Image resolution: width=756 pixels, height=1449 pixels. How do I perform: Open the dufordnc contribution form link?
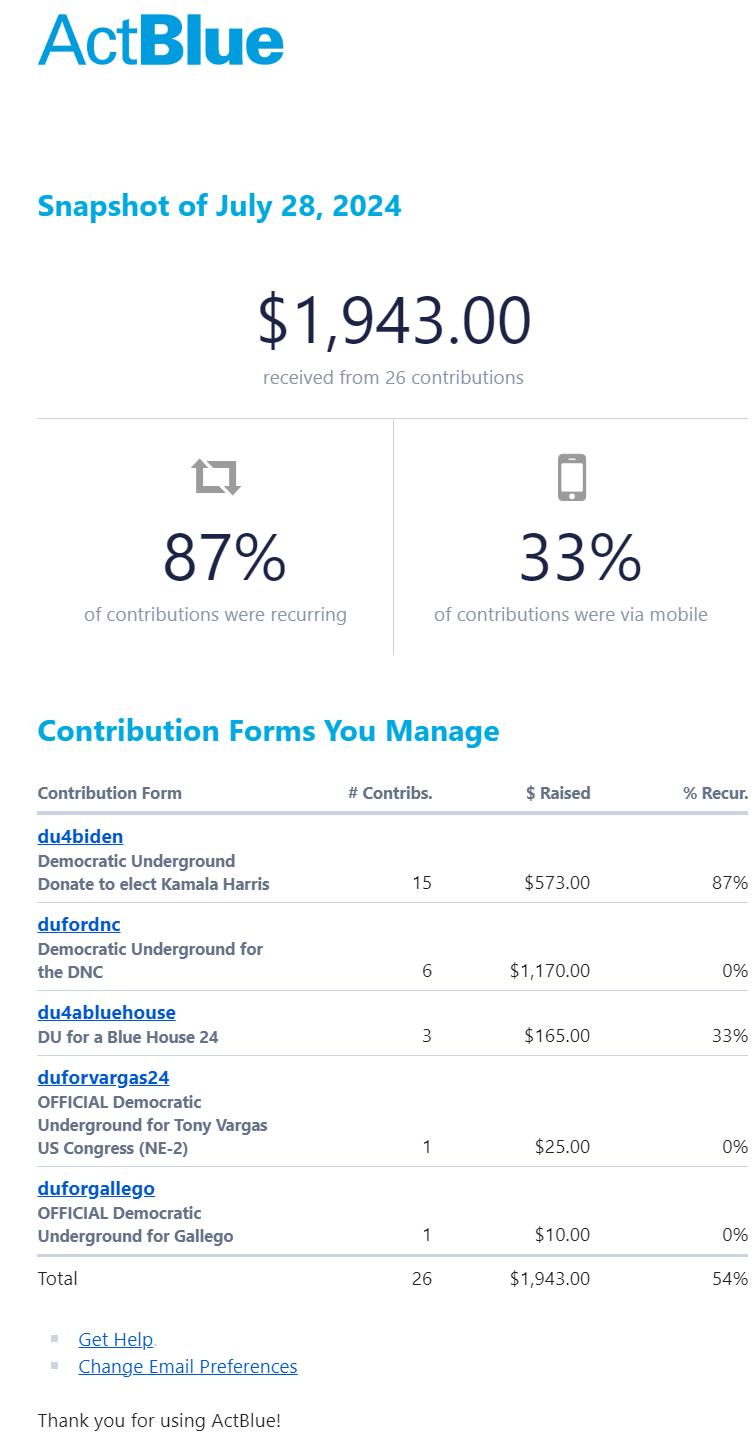coord(79,925)
